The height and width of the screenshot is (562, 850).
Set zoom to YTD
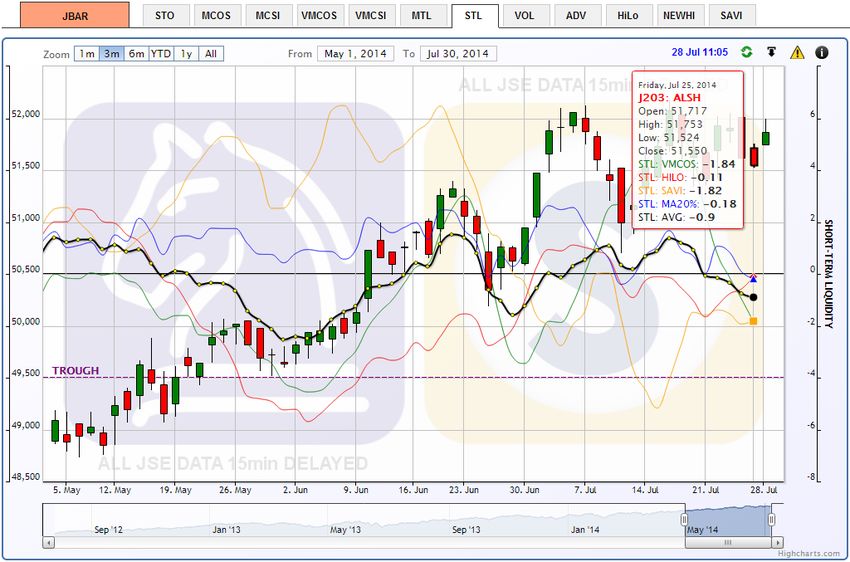161,54
